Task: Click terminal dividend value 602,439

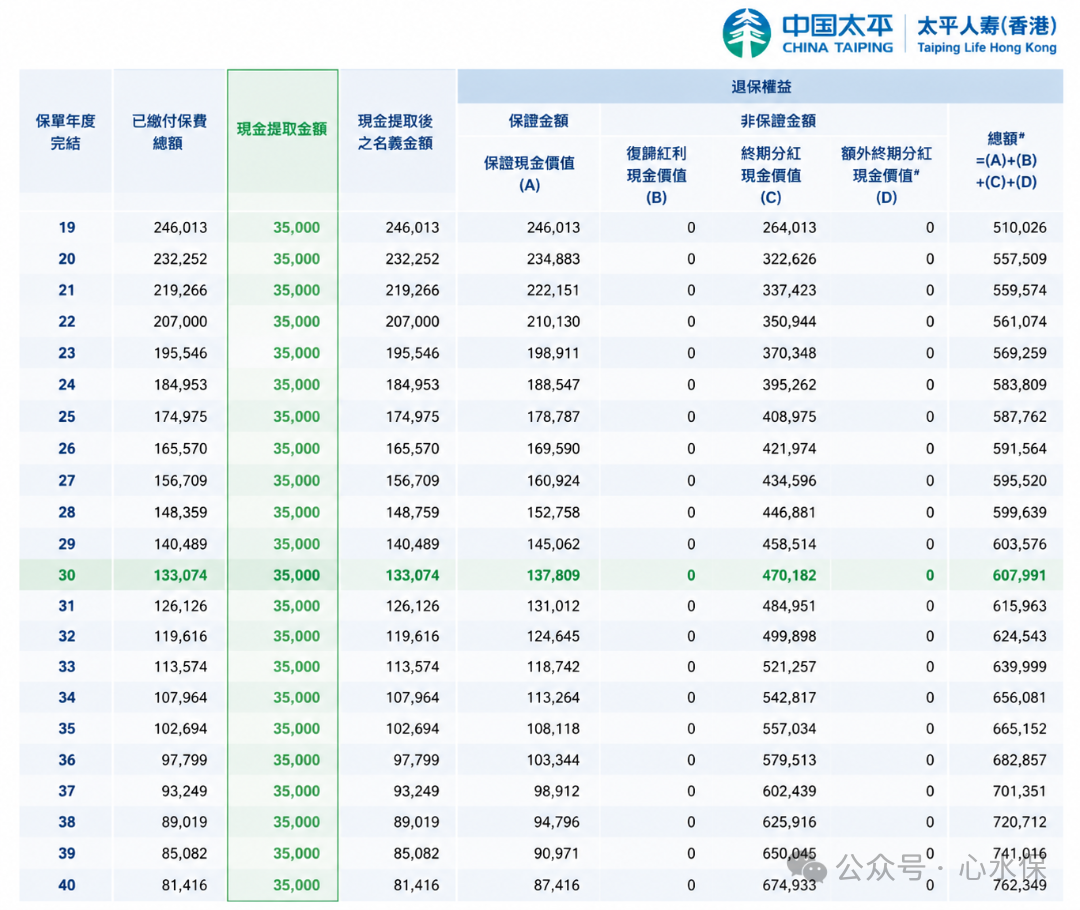Action: point(789,791)
